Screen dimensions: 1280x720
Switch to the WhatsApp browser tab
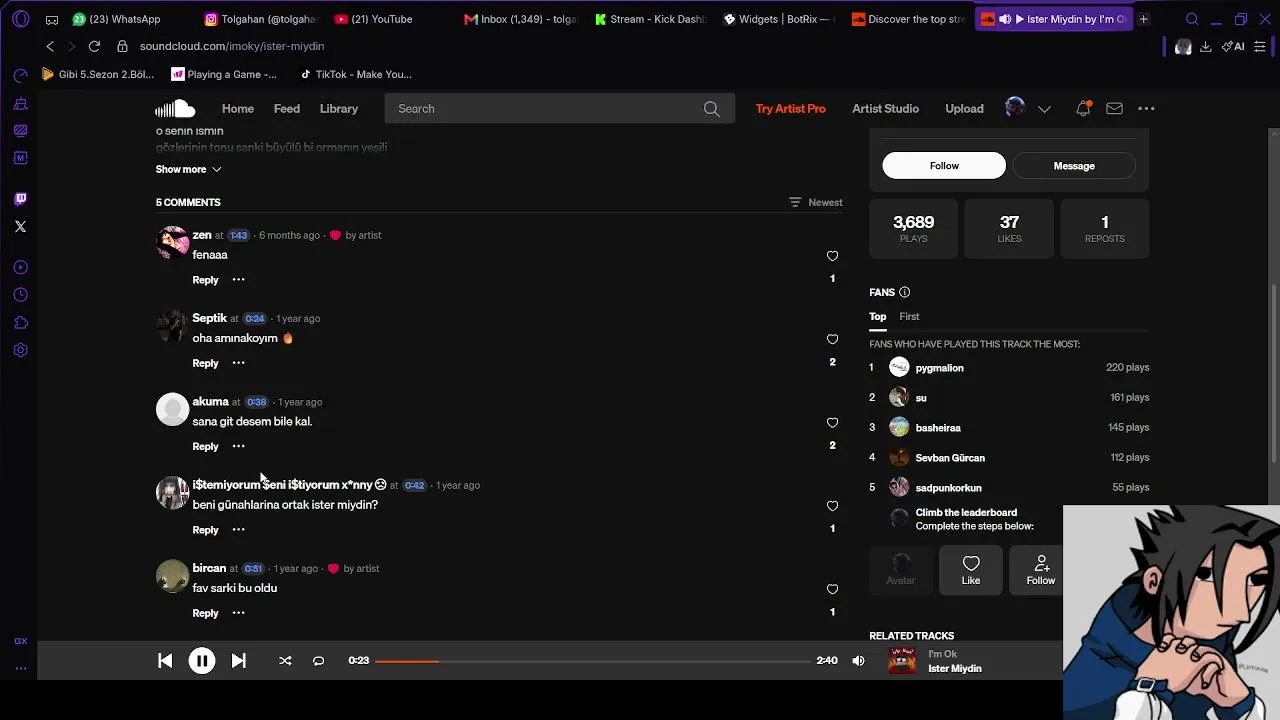(x=116, y=19)
